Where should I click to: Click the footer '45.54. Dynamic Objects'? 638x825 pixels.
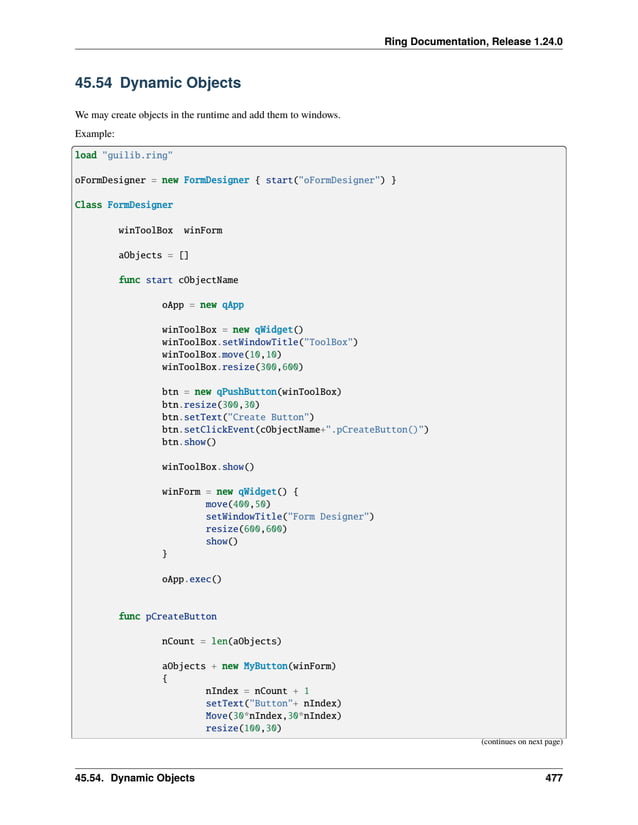(135, 778)
